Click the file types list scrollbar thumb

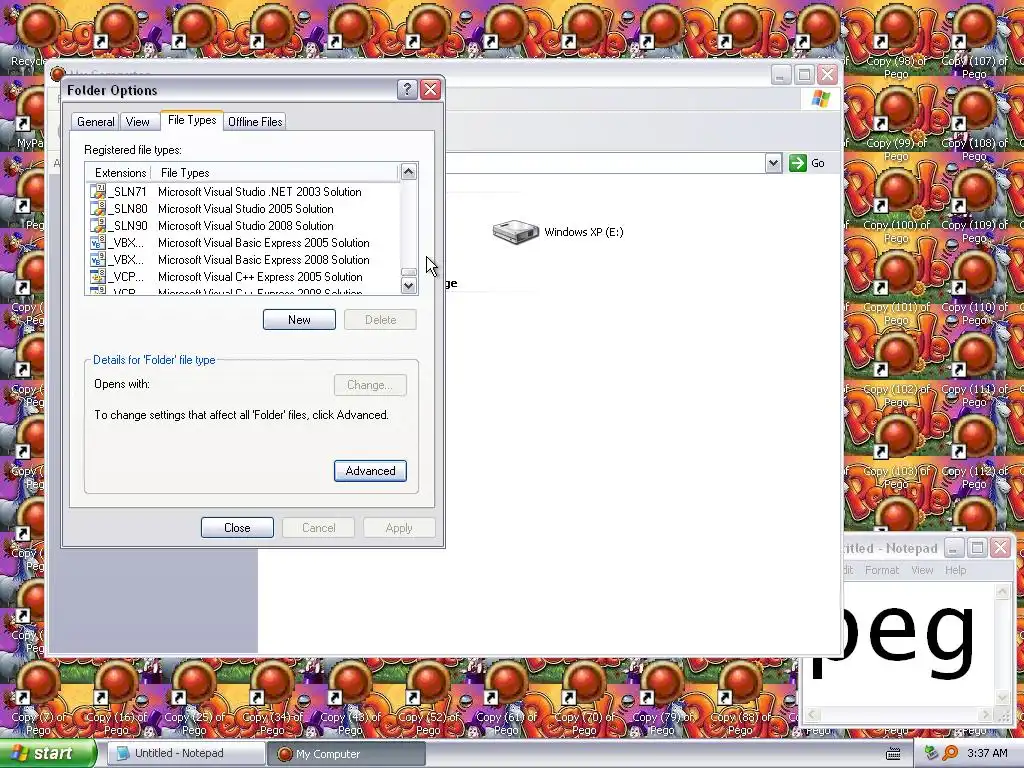[408, 272]
